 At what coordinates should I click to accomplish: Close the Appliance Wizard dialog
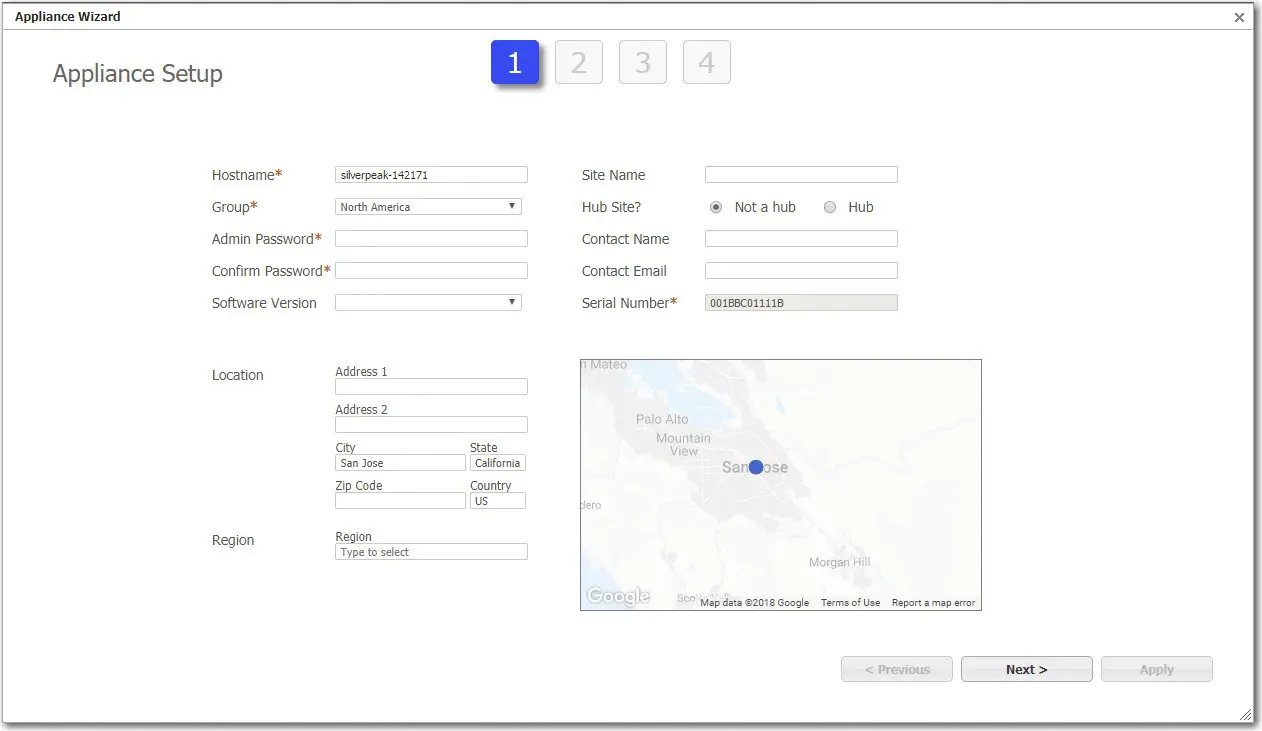click(x=1239, y=16)
